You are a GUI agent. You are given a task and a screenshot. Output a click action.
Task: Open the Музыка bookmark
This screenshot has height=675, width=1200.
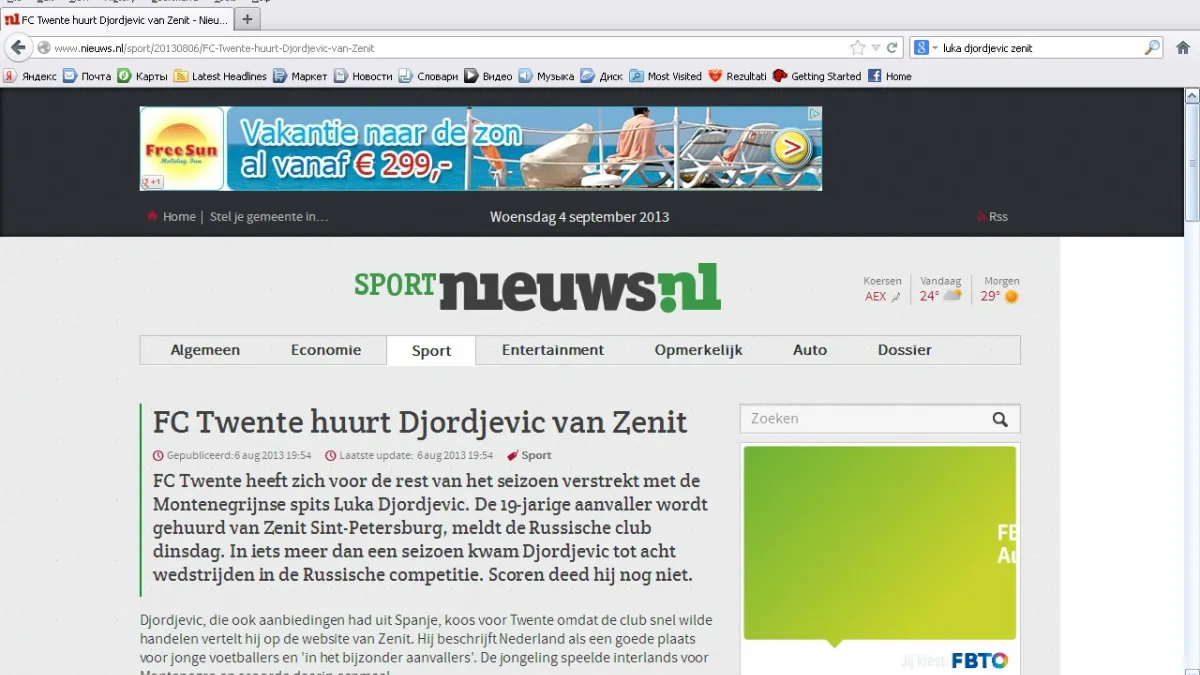coord(546,76)
